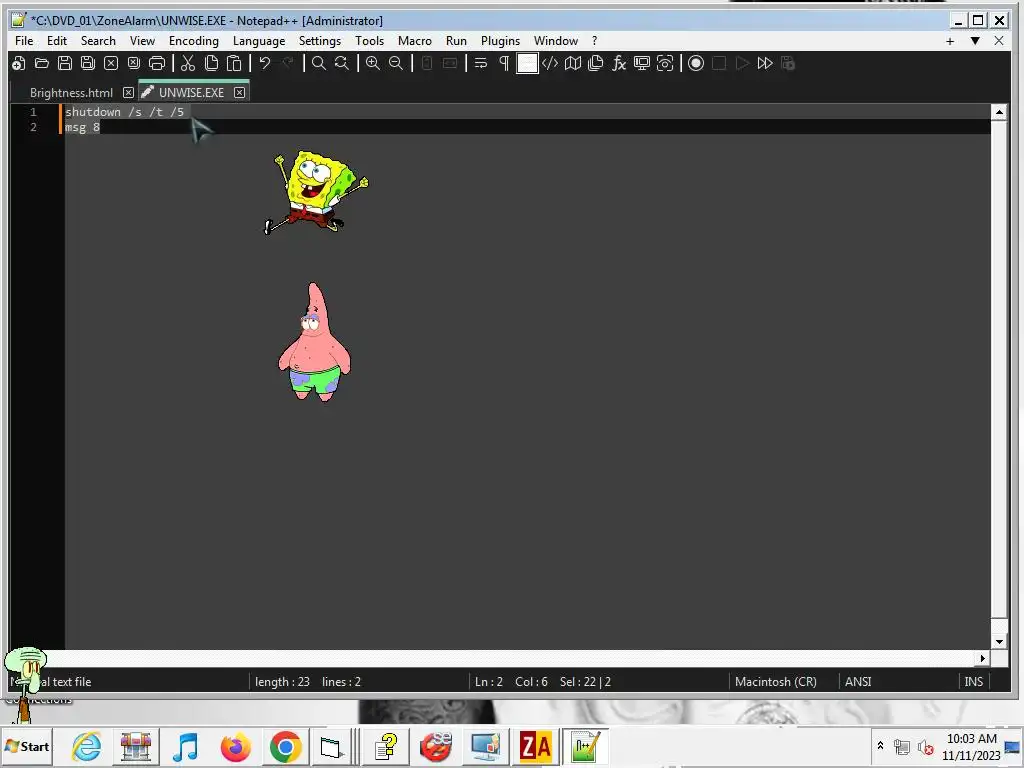Paste from clipboard toolbar icon
Image resolution: width=1024 pixels, height=768 pixels.
coord(234,63)
